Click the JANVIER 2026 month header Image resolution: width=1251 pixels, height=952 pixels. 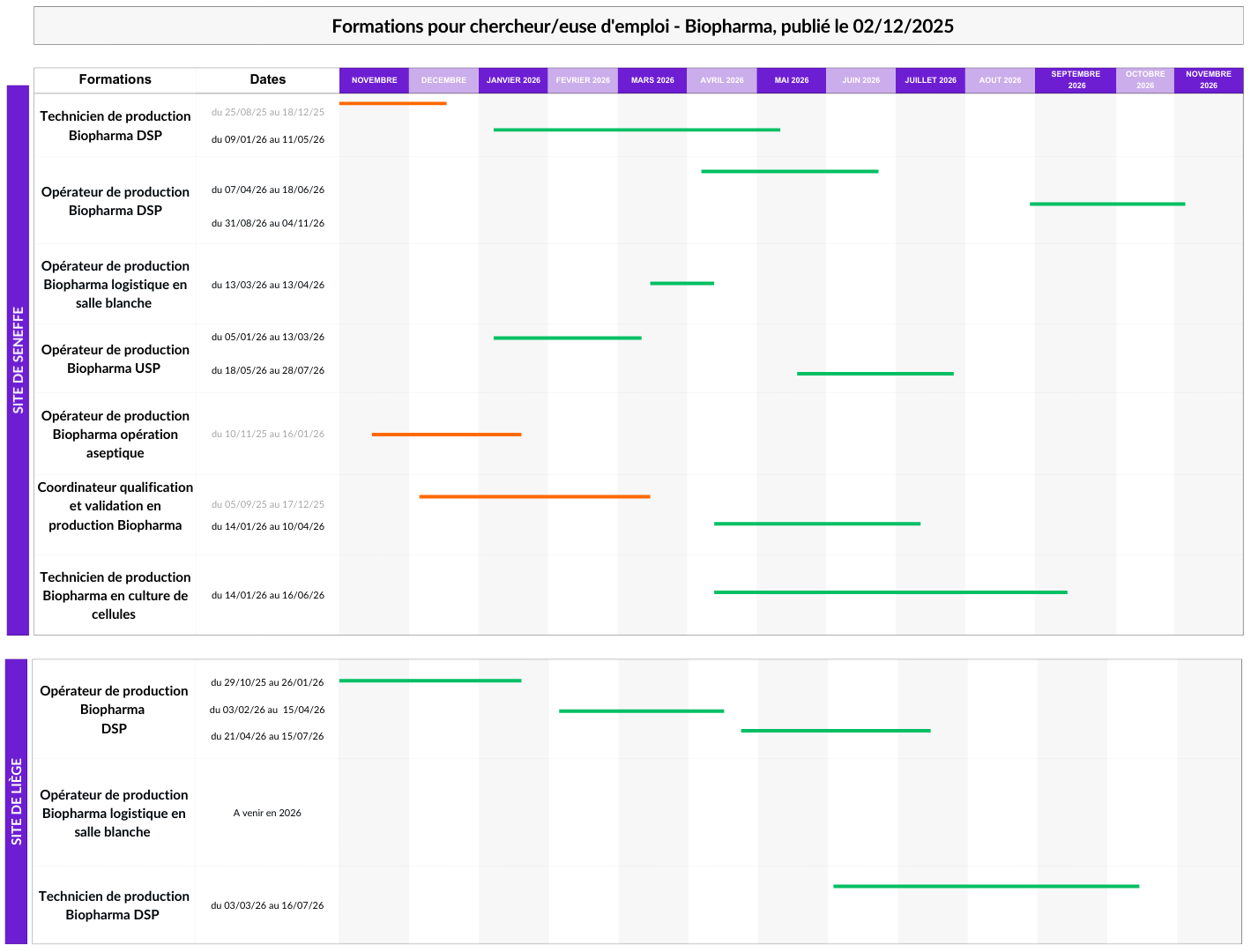[x=513, y=80]
